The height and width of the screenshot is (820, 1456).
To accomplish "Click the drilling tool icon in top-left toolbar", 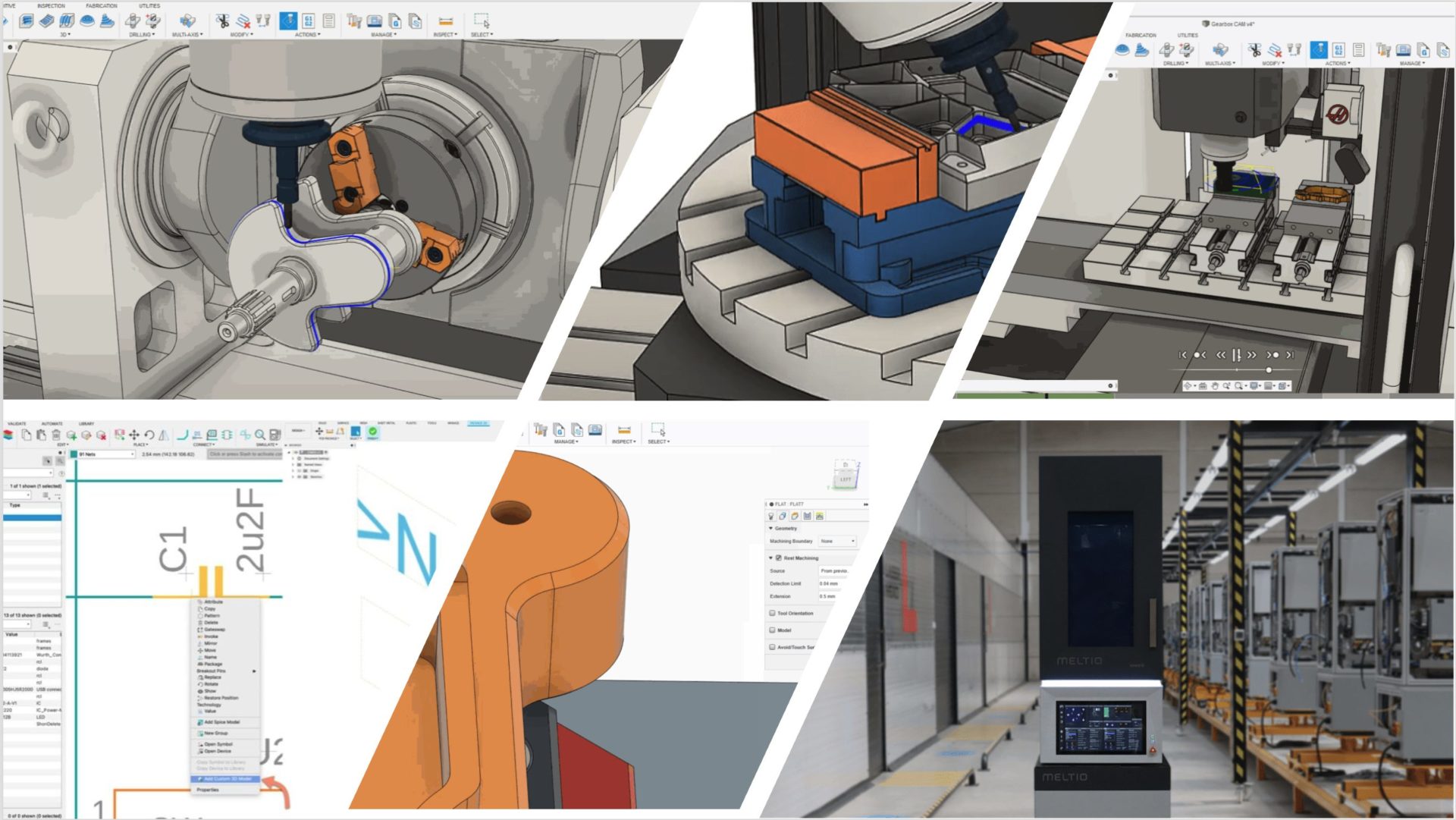I will pos(133,21).
